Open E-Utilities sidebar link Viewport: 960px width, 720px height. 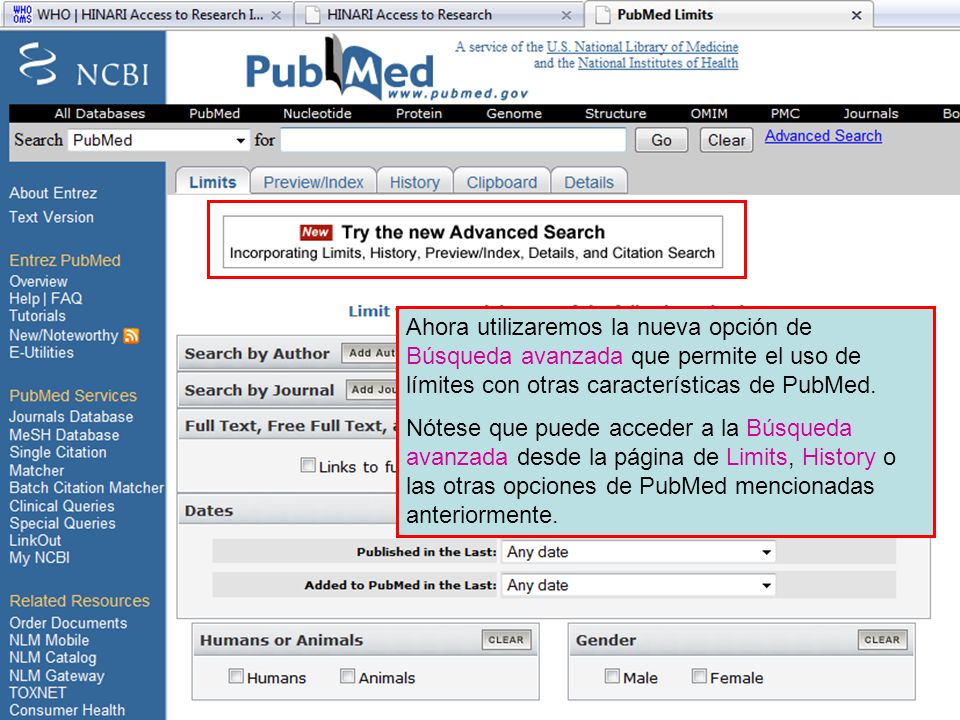tap(41, 353)
